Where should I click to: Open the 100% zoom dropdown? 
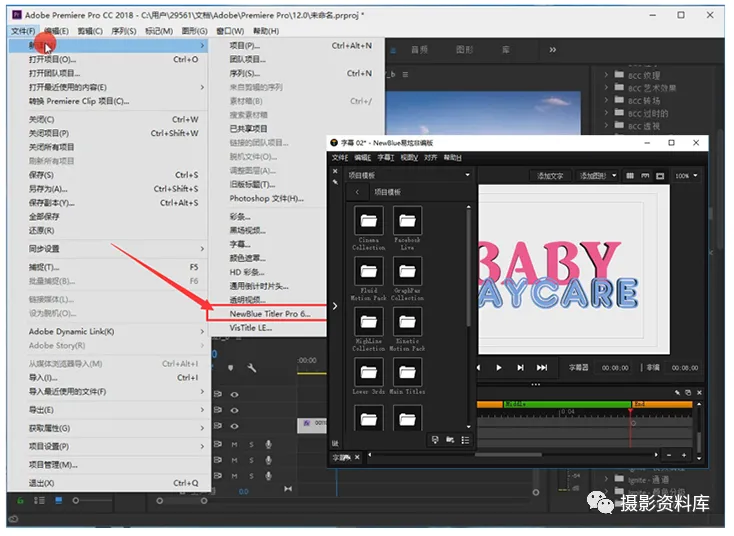[x=687, y=176]
